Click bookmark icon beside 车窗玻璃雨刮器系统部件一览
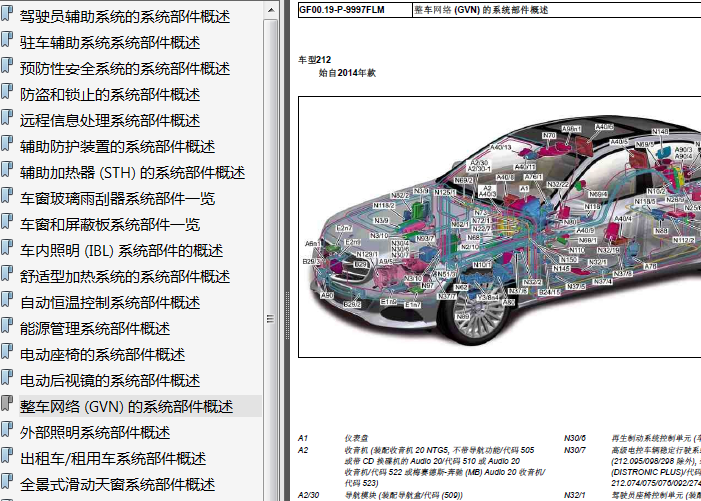 pos(7,195)
